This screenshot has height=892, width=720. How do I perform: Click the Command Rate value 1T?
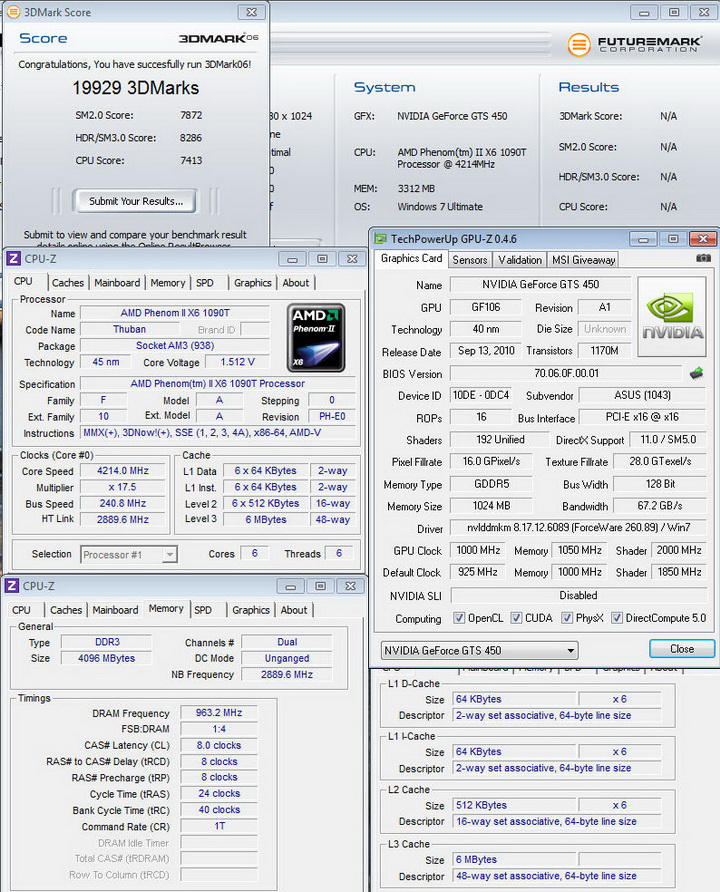(x=219, y=826)
